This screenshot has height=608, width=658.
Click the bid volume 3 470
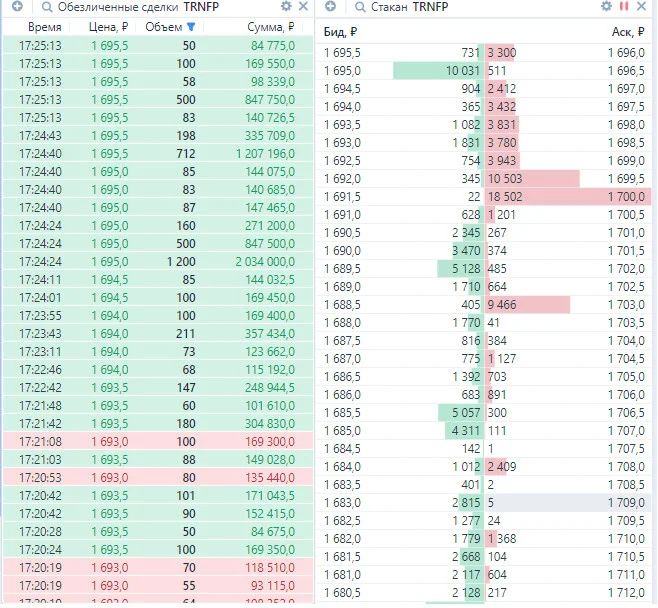tap(465, 251)
